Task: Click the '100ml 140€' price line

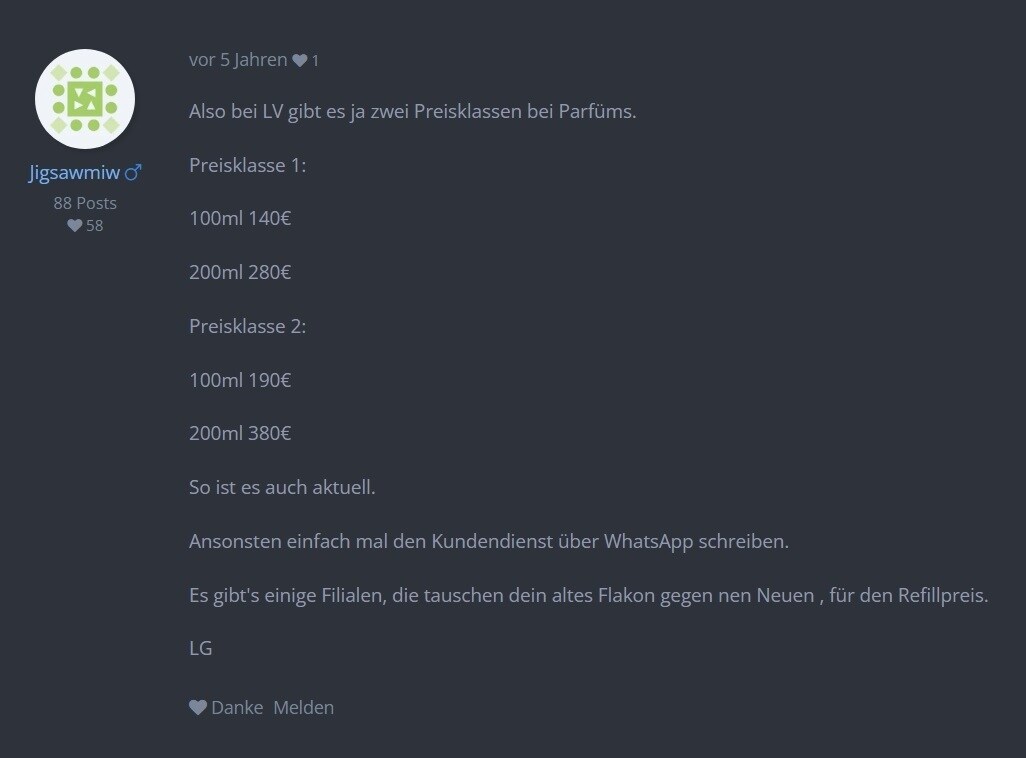Action: 240,218
